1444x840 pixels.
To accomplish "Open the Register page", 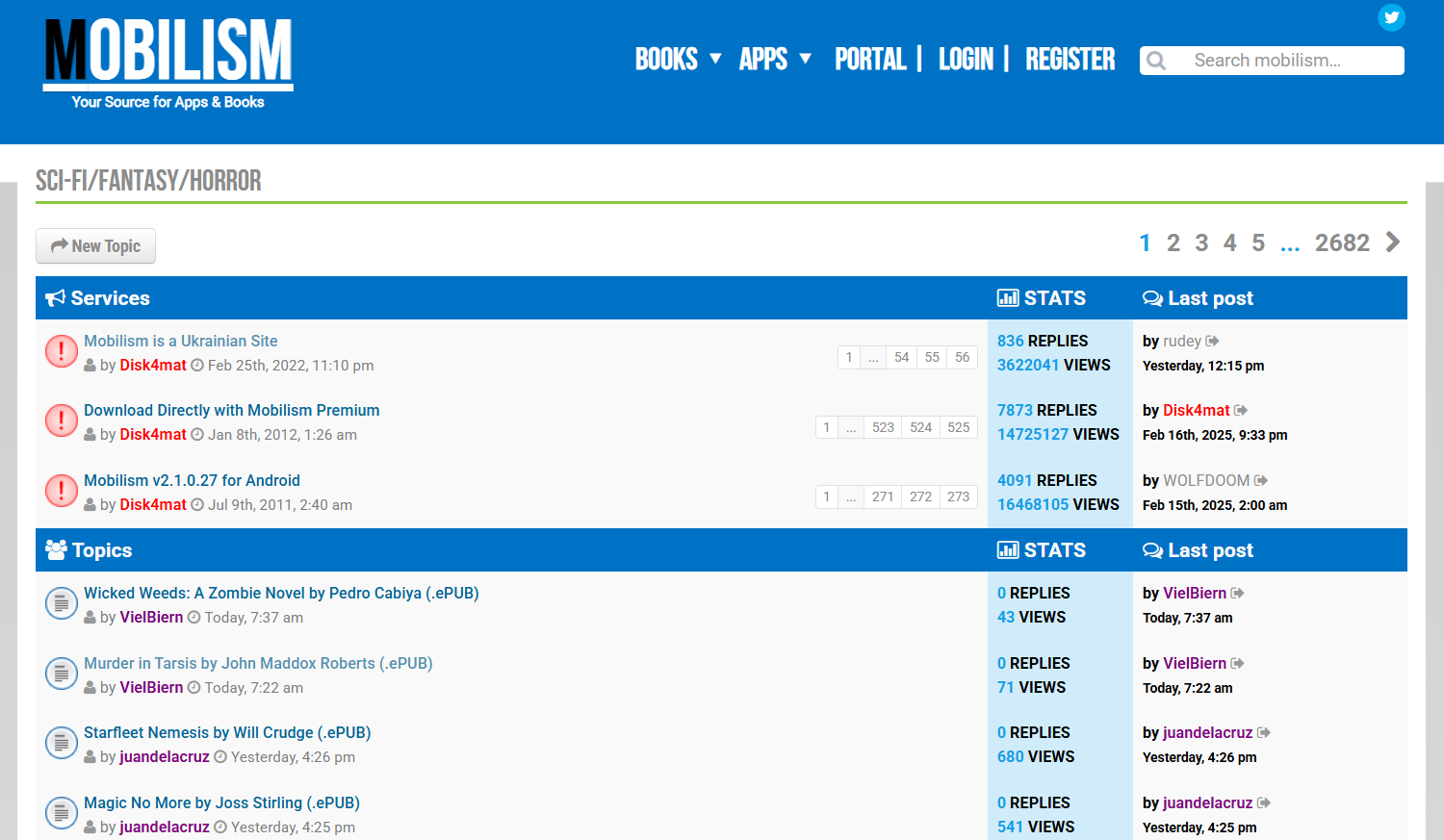I will pyautogui.click(x=1070, y=59).
